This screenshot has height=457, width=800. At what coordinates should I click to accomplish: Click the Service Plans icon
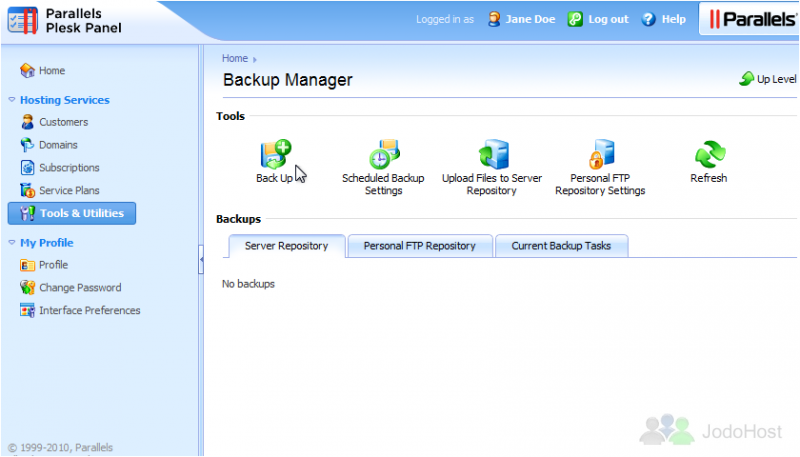[27, 190]
